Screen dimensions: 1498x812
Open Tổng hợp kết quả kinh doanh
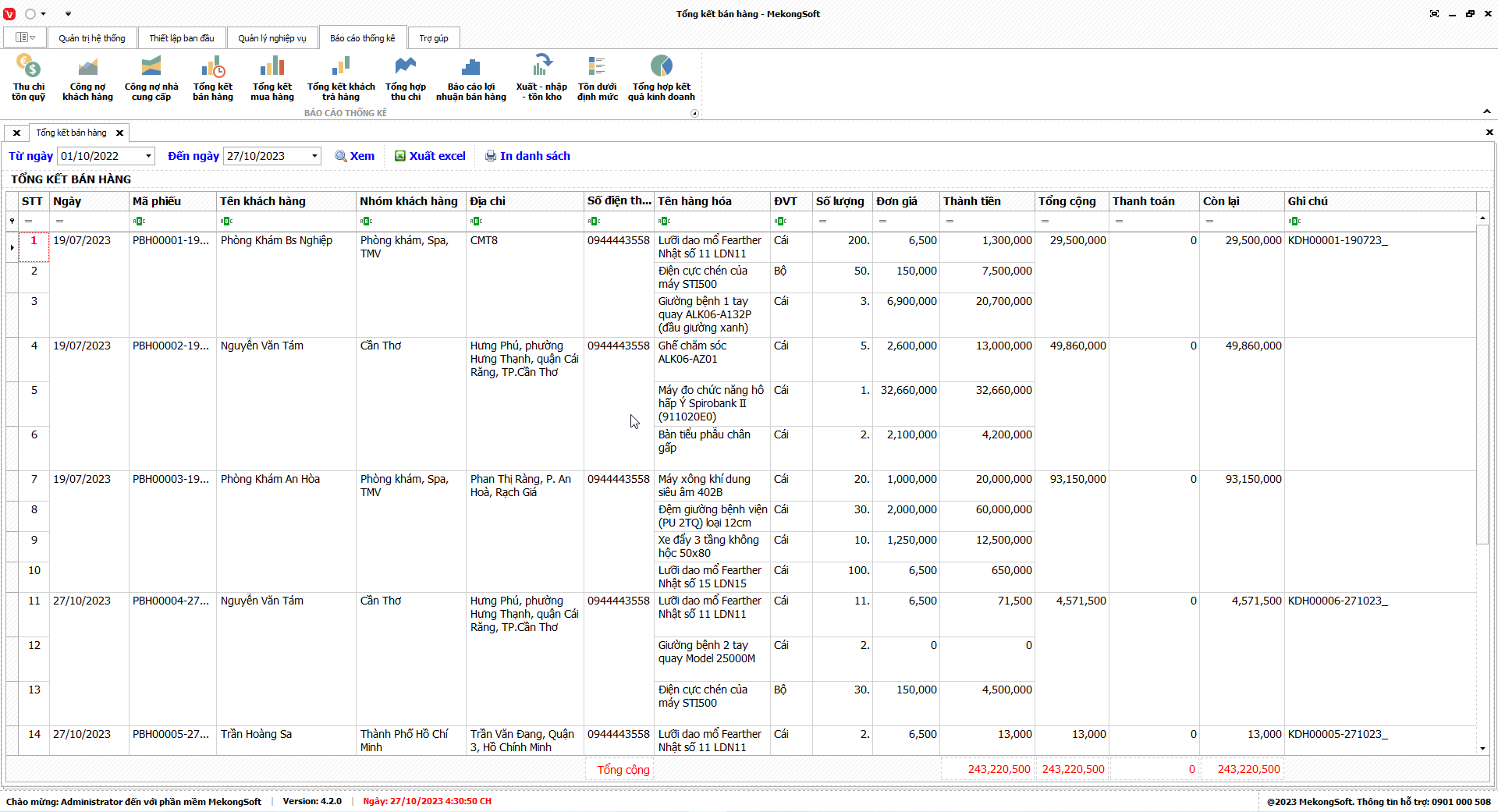(661, 77)
